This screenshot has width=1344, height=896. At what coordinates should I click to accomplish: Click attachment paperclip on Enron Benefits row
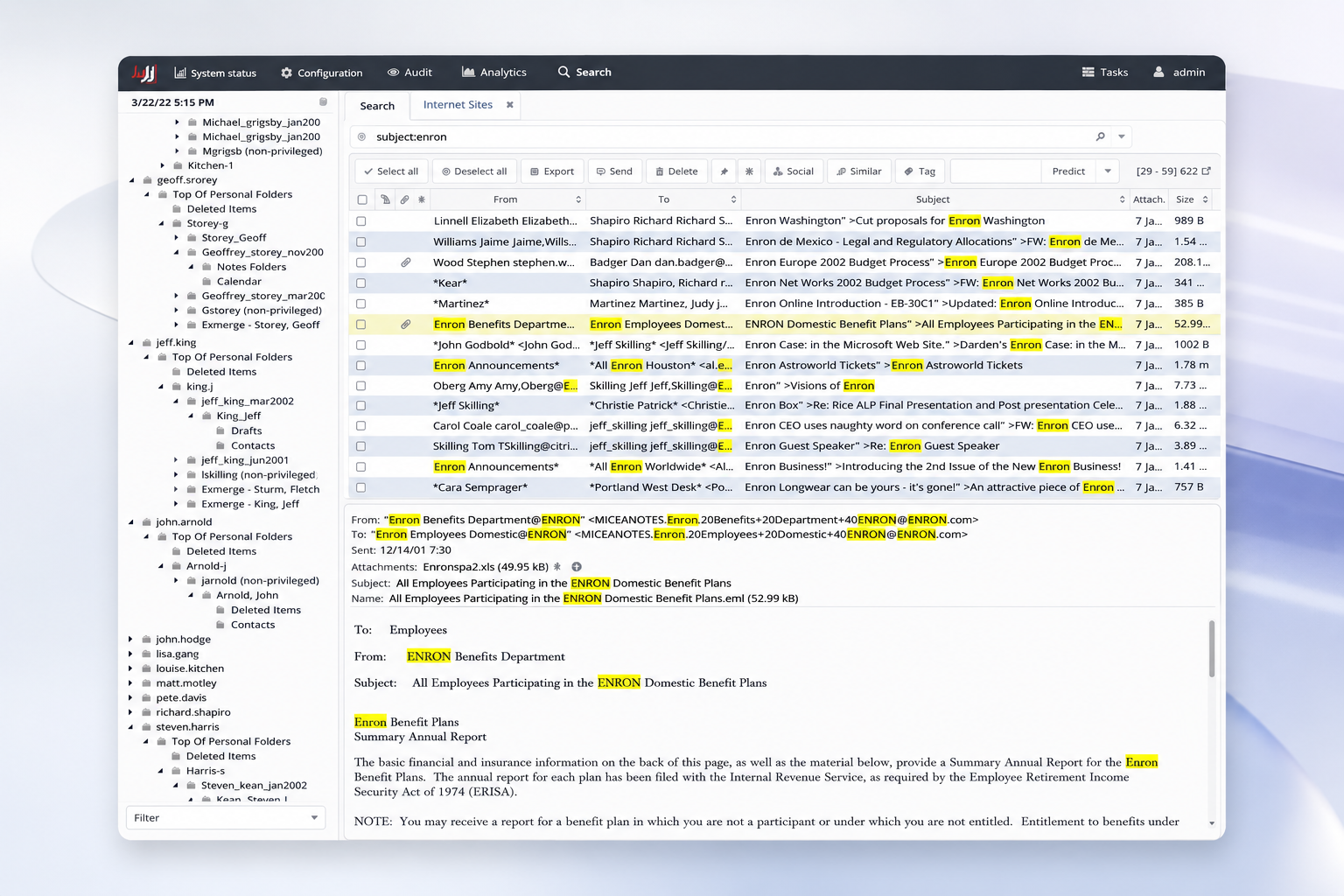click(x=406, y=325)
